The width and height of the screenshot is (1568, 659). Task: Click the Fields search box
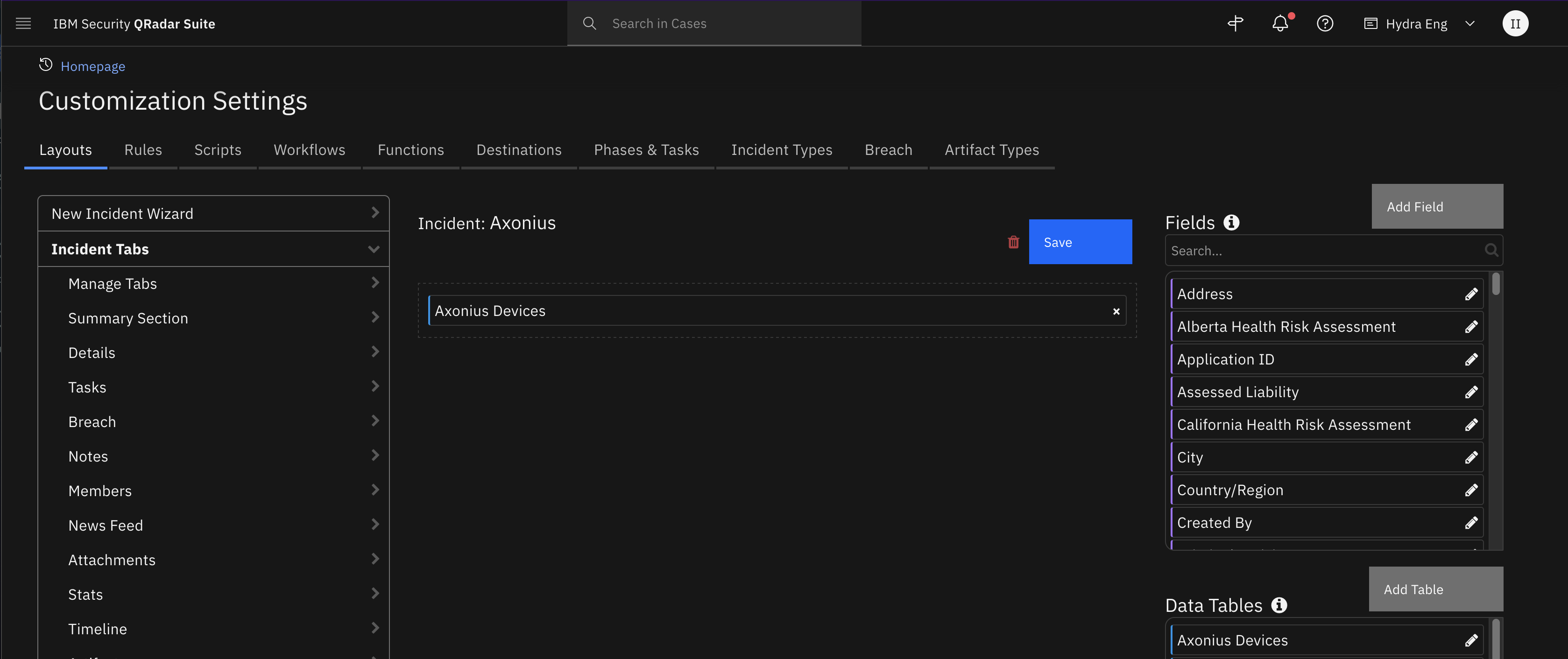pyautogui.click(x=1334, y=251)
